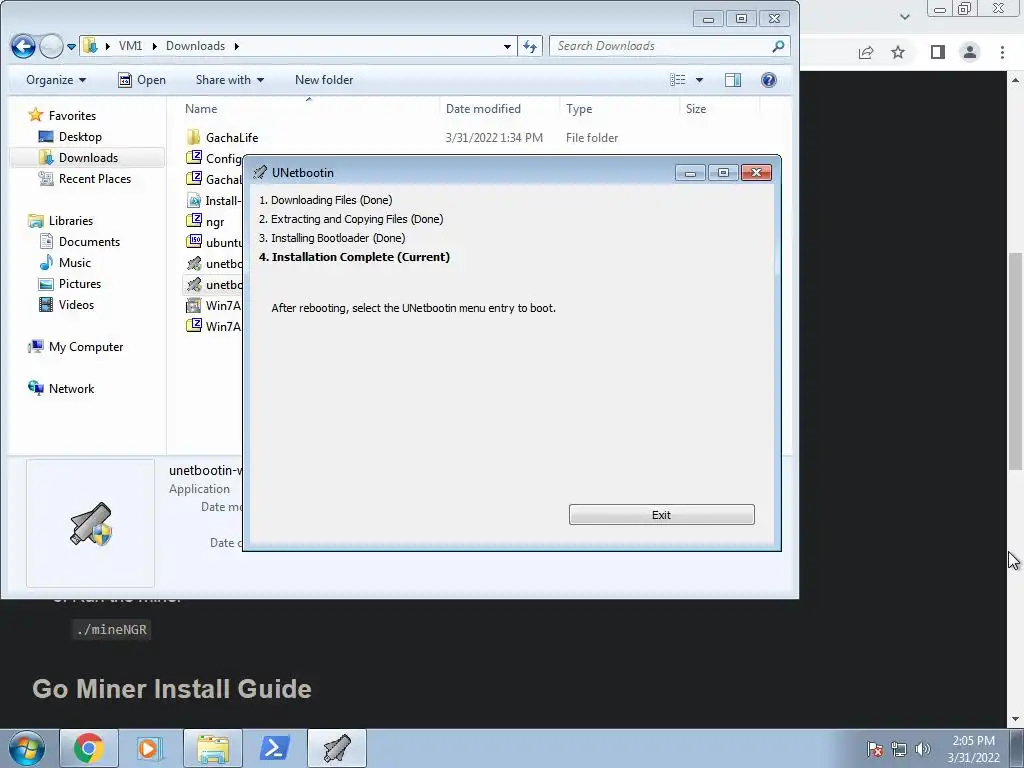The image size is (1024, 768).
Task: Bookmark the page with Chrome star icon
Action: [898, 52]
